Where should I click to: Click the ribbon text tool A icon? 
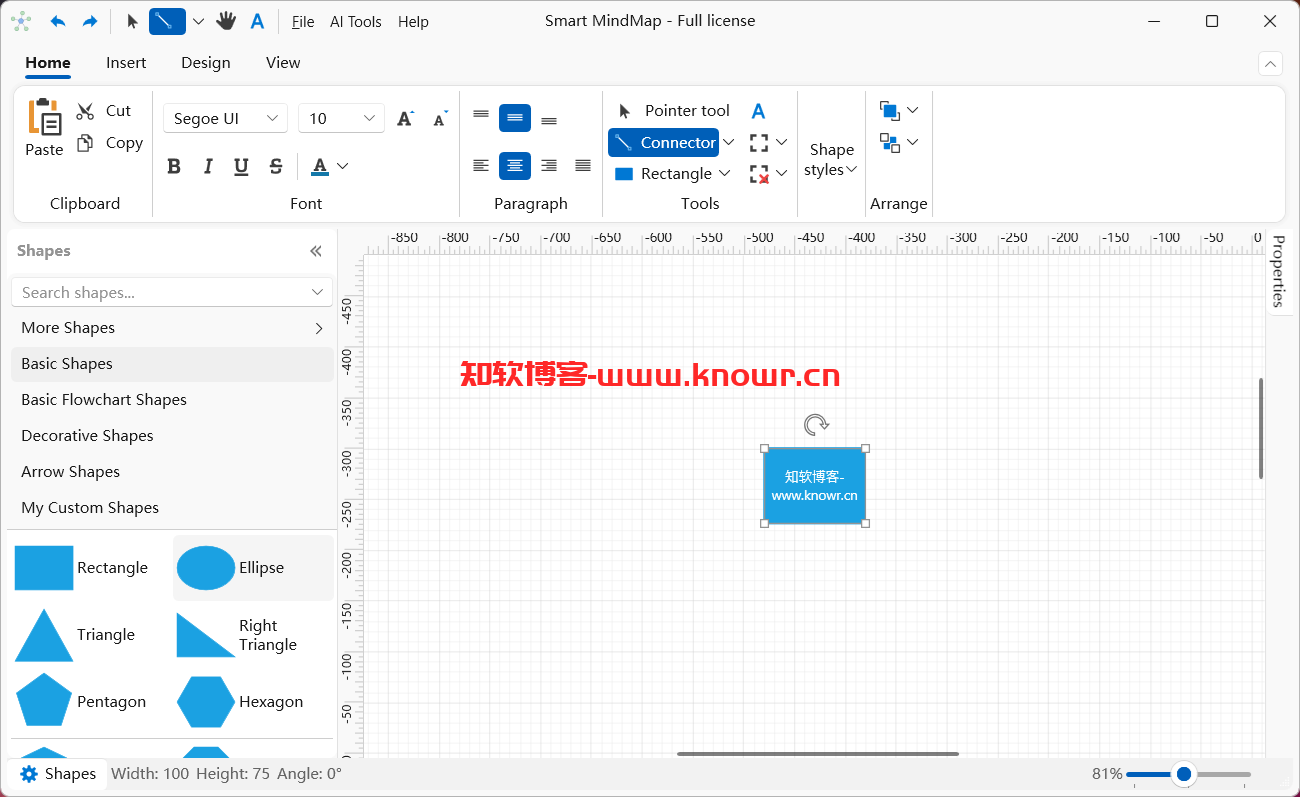click(758, 111)
